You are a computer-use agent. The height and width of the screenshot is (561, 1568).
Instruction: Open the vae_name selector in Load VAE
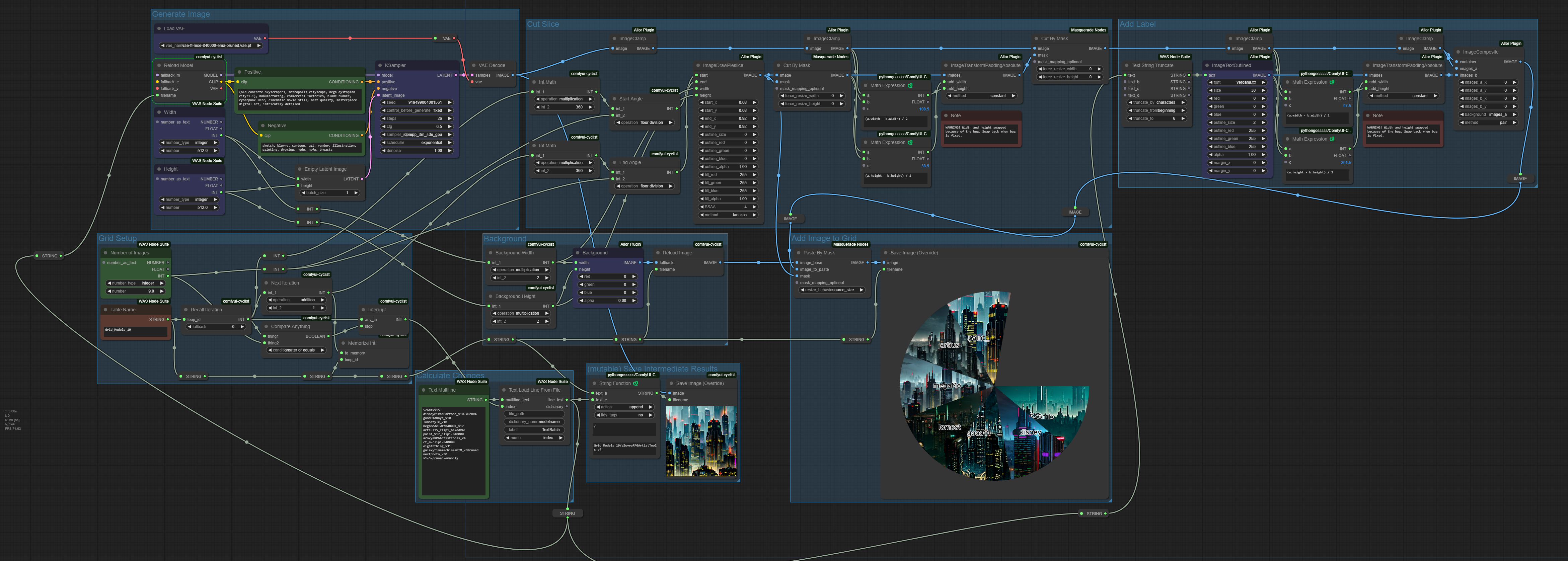point(211,46)
